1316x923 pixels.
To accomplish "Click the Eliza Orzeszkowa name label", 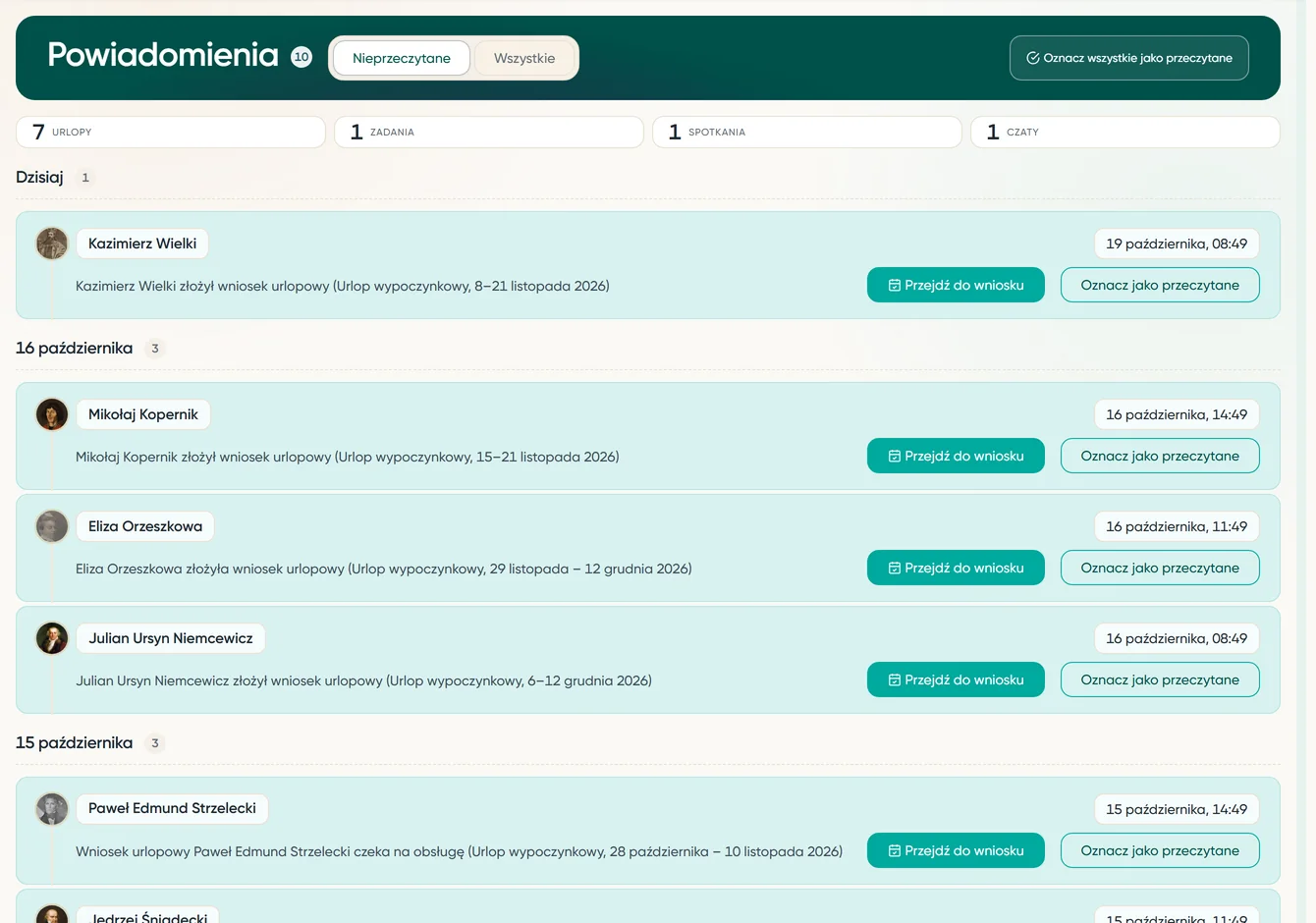I will [x=145, y=526].
